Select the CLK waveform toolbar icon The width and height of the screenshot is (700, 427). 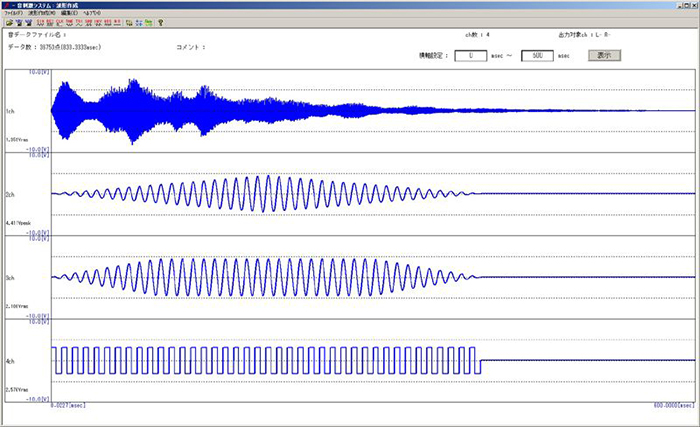(x=59, y=22)
